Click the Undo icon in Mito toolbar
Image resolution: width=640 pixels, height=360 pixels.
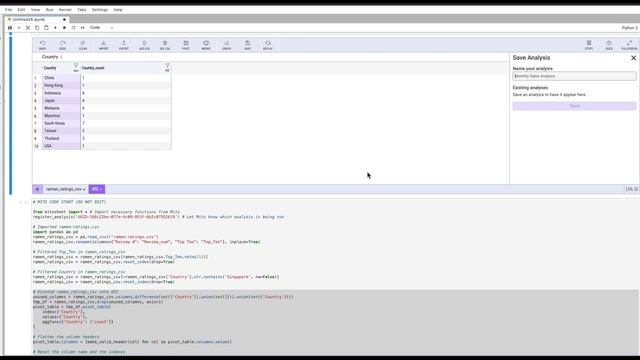42,45
